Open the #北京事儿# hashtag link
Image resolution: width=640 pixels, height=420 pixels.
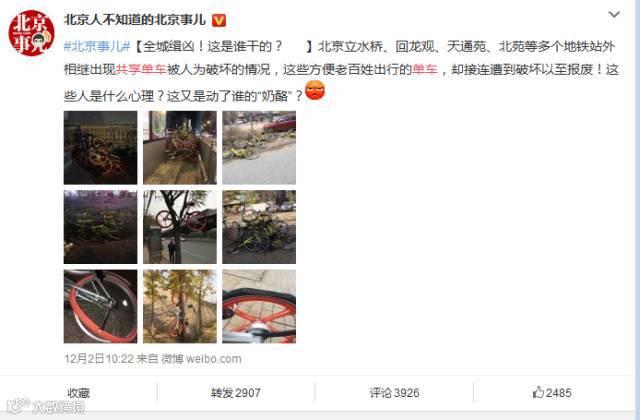click(x=97, y=47)
